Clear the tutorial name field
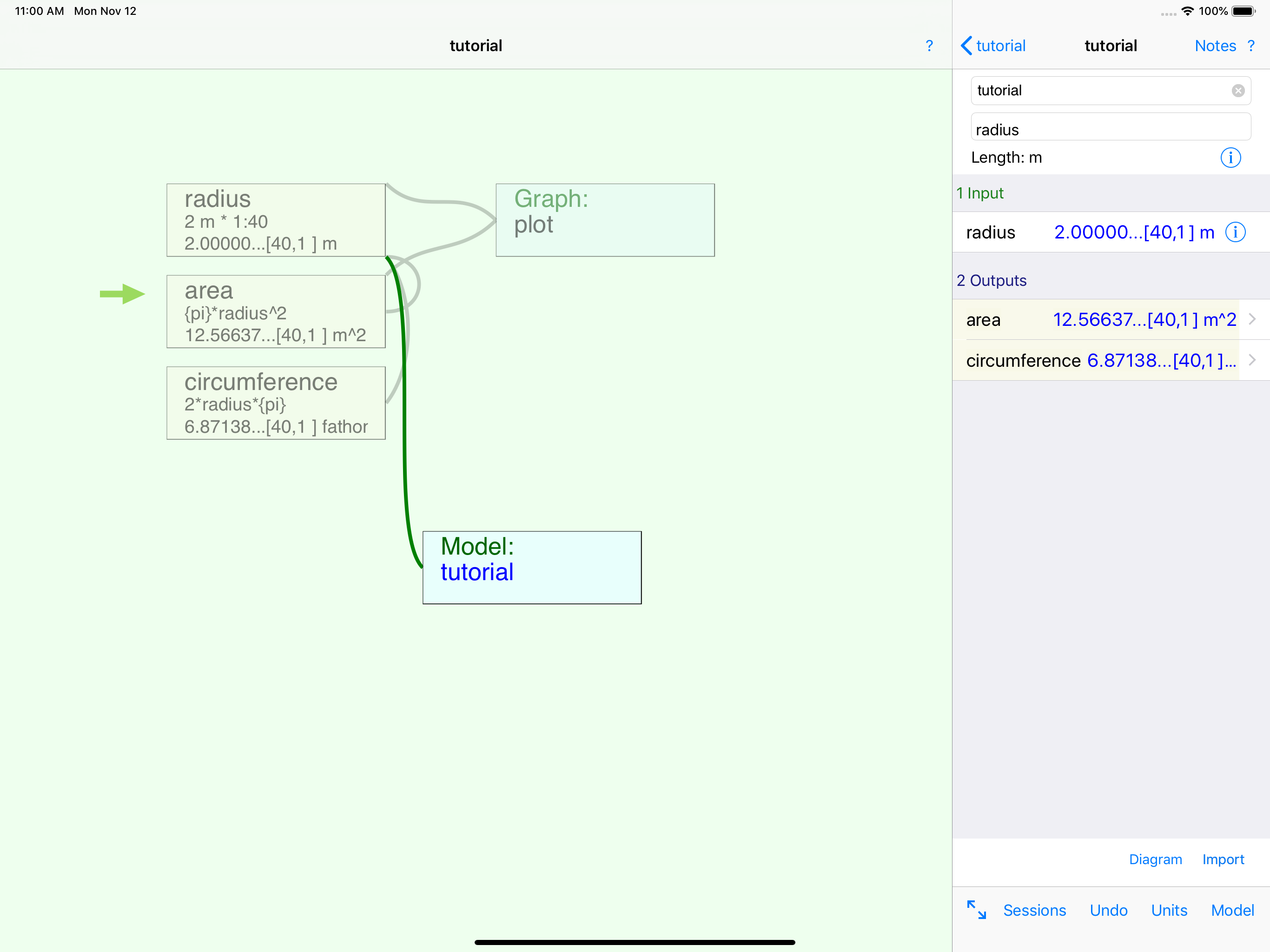Viewport: 1270px width, 952px height. point(1238,91)
